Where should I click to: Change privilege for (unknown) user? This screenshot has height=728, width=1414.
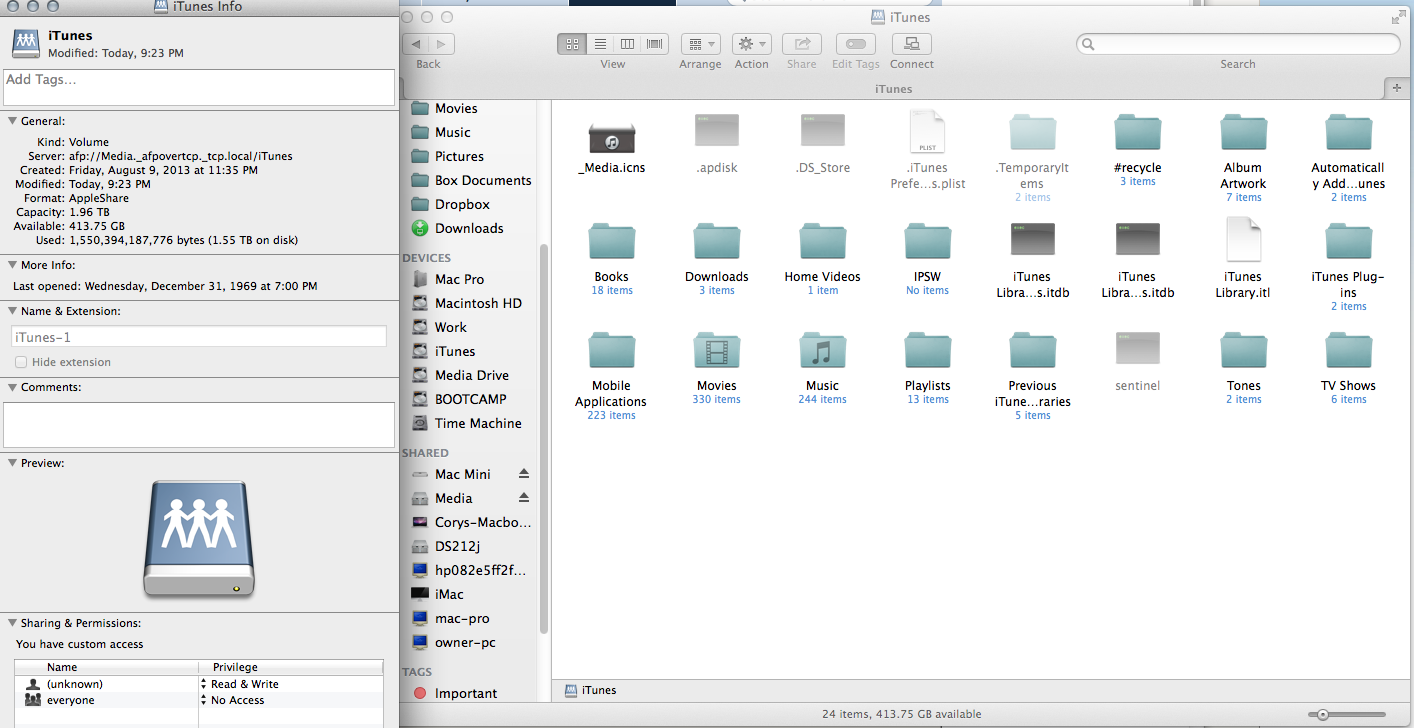(290, 684)
